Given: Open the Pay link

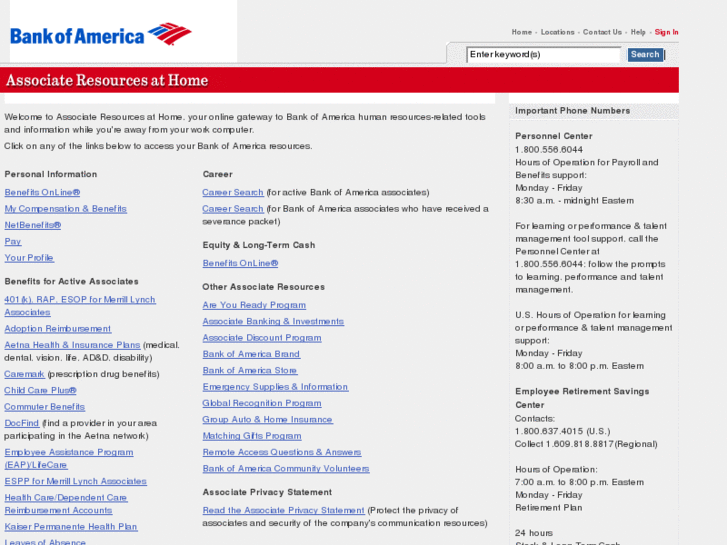Looking at the screenshot, I should point(13,241).
